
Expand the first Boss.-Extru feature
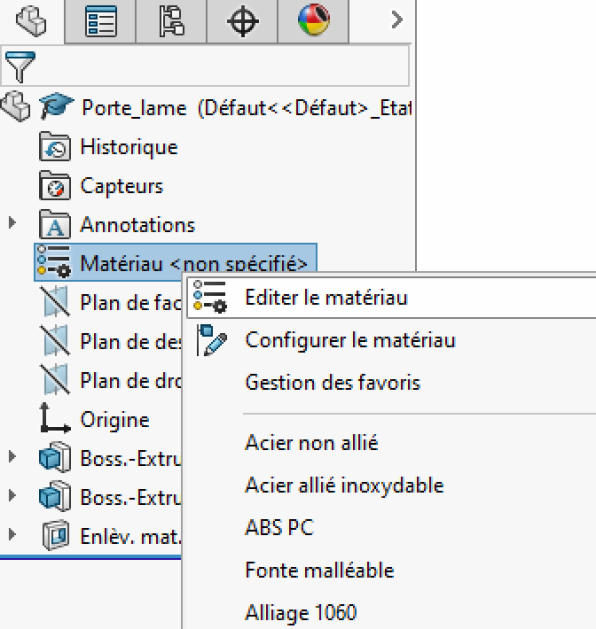[12, 456]
